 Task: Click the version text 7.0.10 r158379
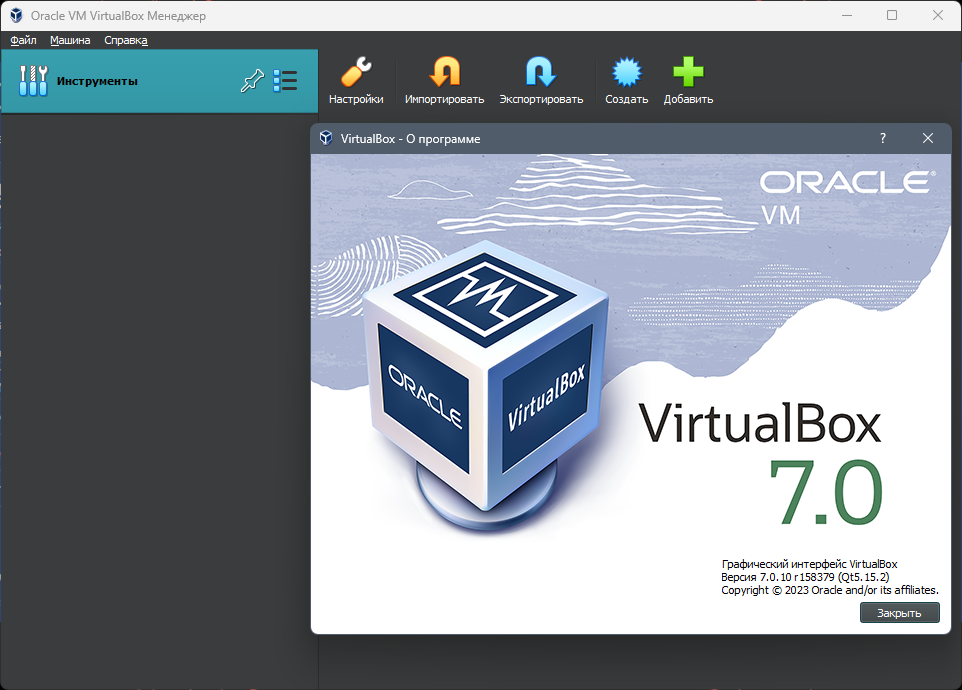[x=805, y=577]
